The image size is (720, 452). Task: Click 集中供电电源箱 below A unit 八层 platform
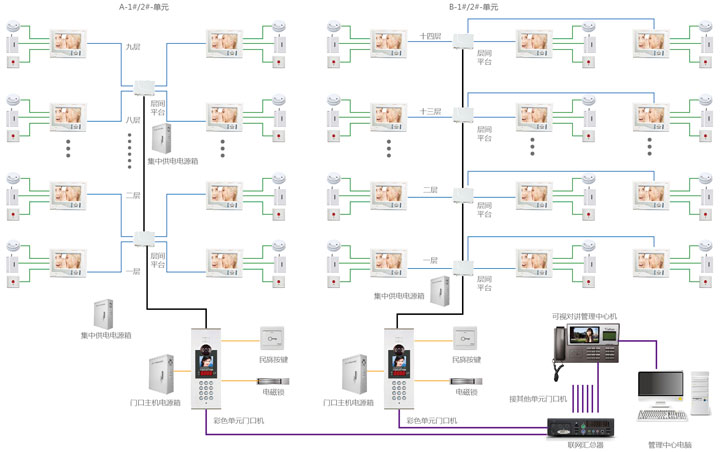coord(162,138)
